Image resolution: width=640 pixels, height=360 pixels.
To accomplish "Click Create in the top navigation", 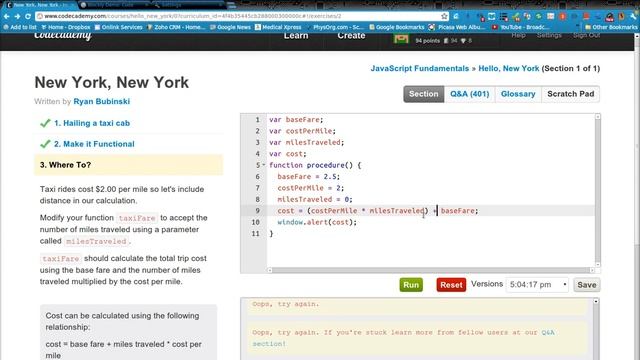I will click(x=351, y=36).
